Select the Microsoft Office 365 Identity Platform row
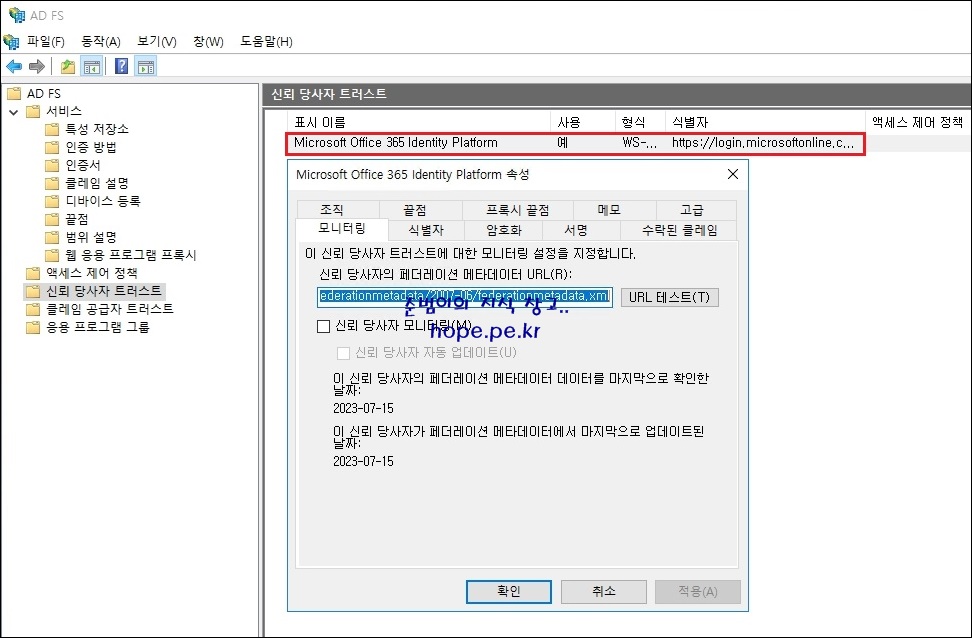 (575, 143)
